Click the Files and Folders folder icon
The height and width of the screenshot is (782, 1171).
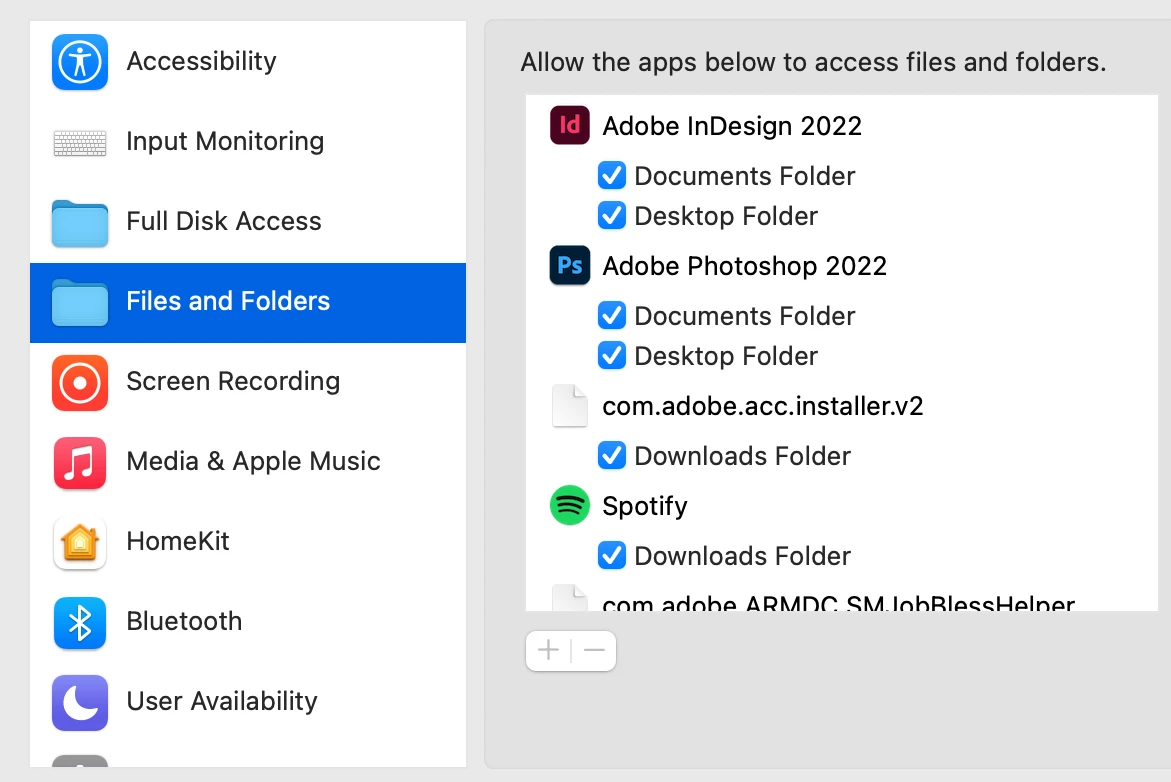click(x=80, y=302)
